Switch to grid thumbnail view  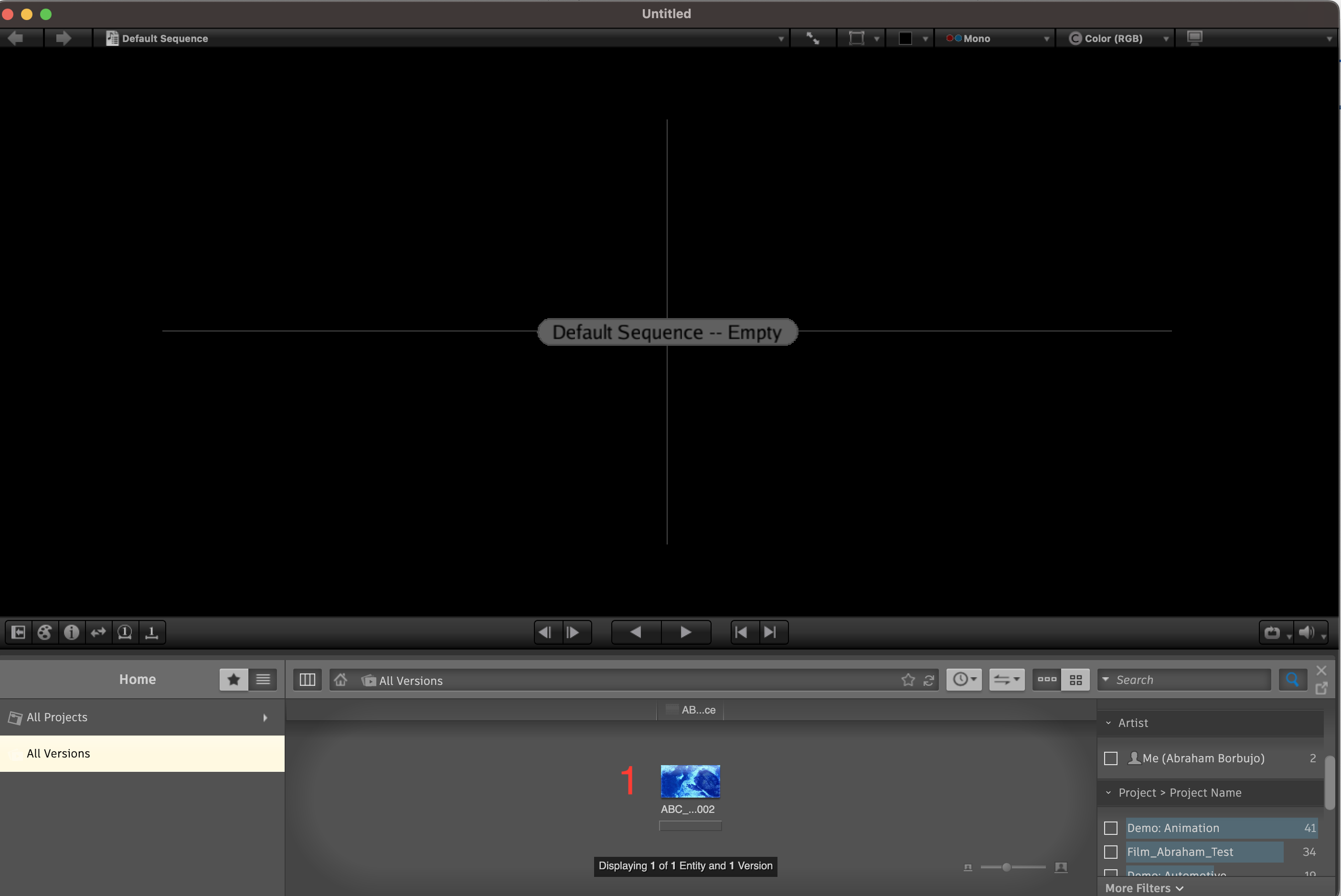tap(1076, 680)
